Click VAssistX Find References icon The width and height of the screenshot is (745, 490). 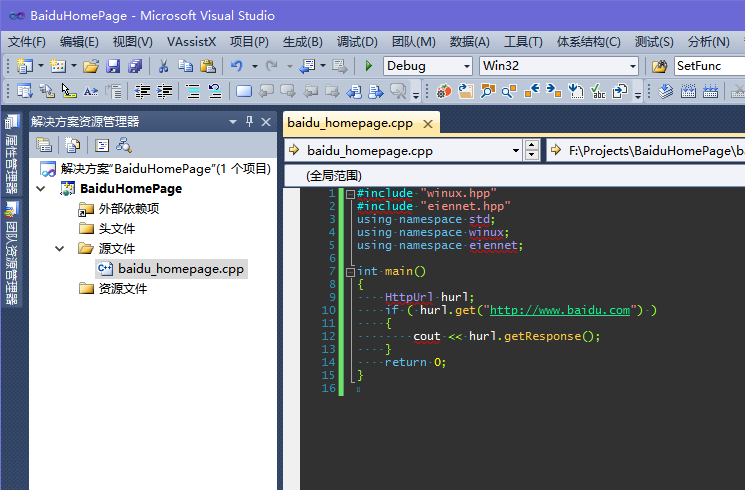pos(509,91)
